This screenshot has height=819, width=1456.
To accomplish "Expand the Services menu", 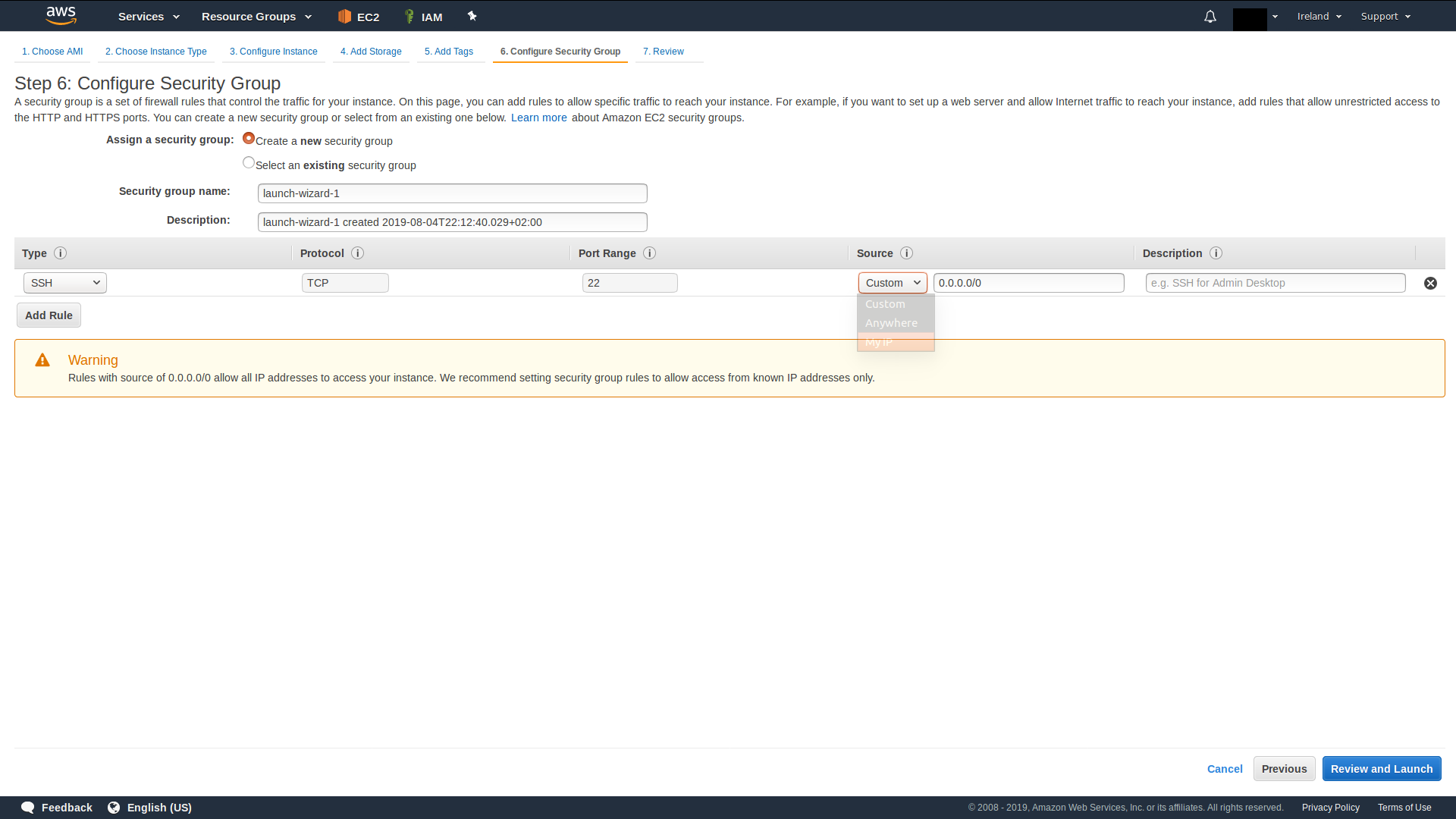I will tap(149, 17).
